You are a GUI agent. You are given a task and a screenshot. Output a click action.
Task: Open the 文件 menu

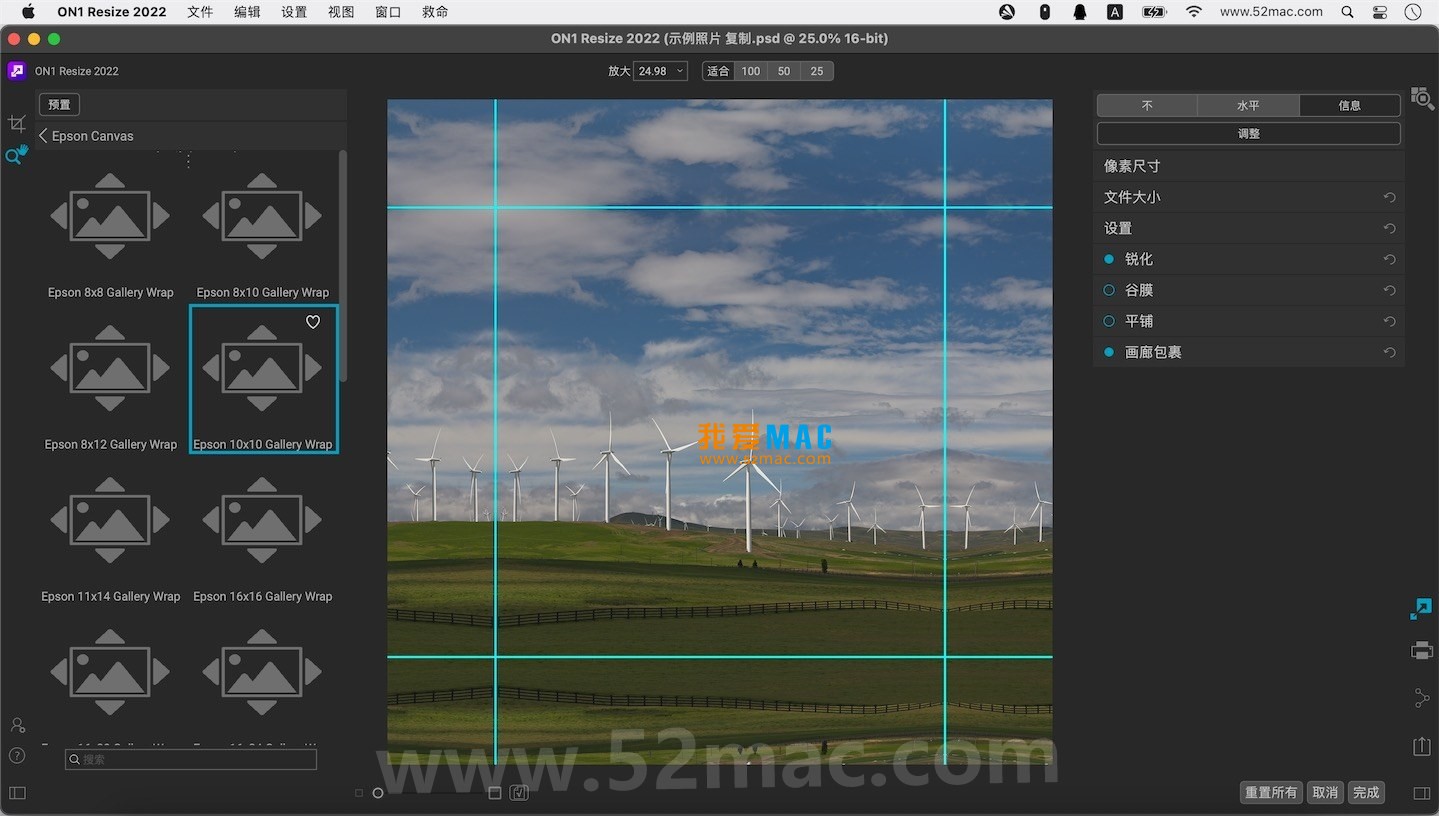coord(200,12)
